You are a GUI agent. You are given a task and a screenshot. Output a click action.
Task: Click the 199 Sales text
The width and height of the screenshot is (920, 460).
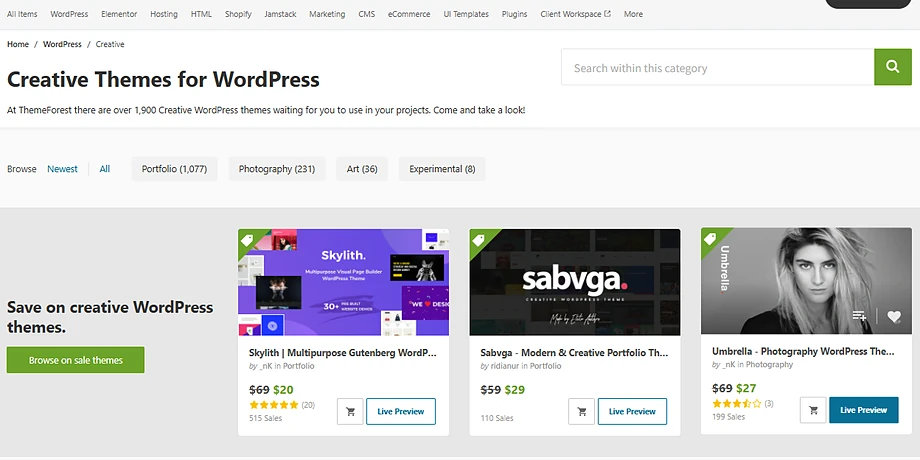pyautogui.click(x=728, y=417)
